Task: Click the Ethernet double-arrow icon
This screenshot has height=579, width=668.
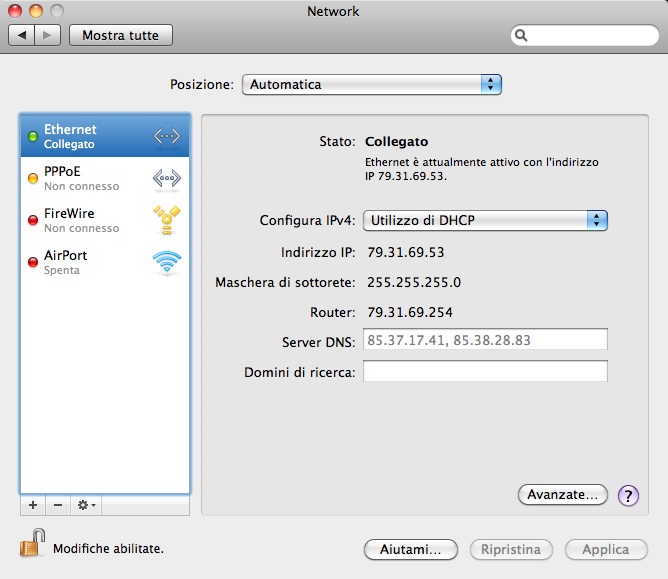Action: click(167, 136)
